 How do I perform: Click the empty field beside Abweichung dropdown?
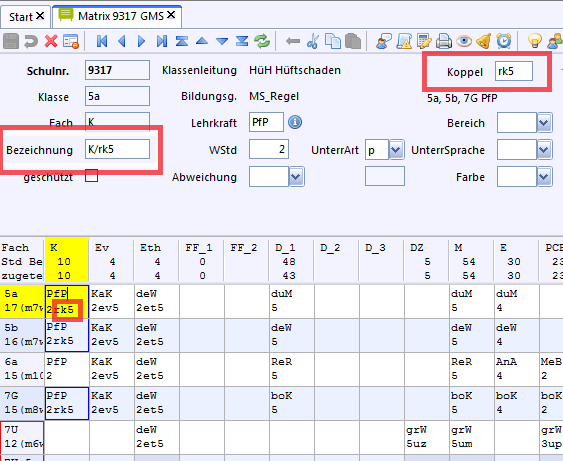[385, 176]
